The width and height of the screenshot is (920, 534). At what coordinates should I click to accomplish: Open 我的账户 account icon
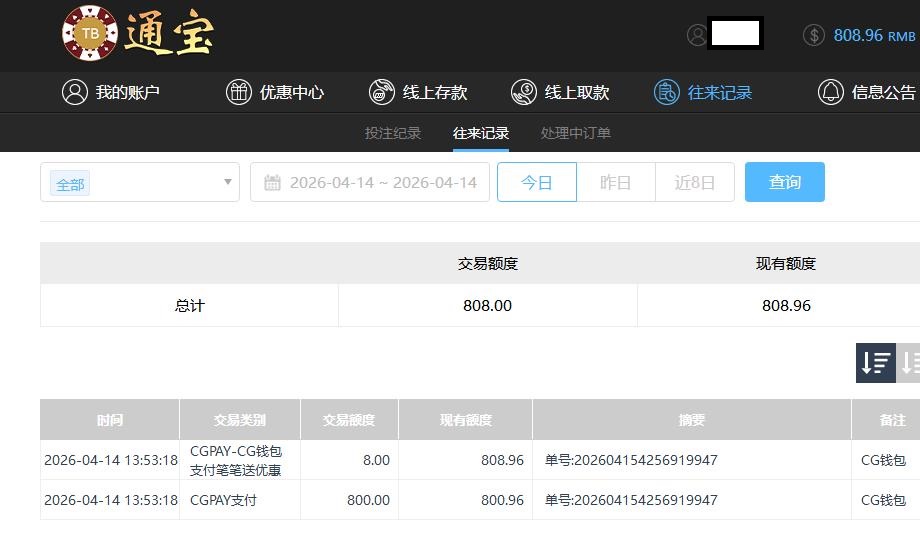75,92
